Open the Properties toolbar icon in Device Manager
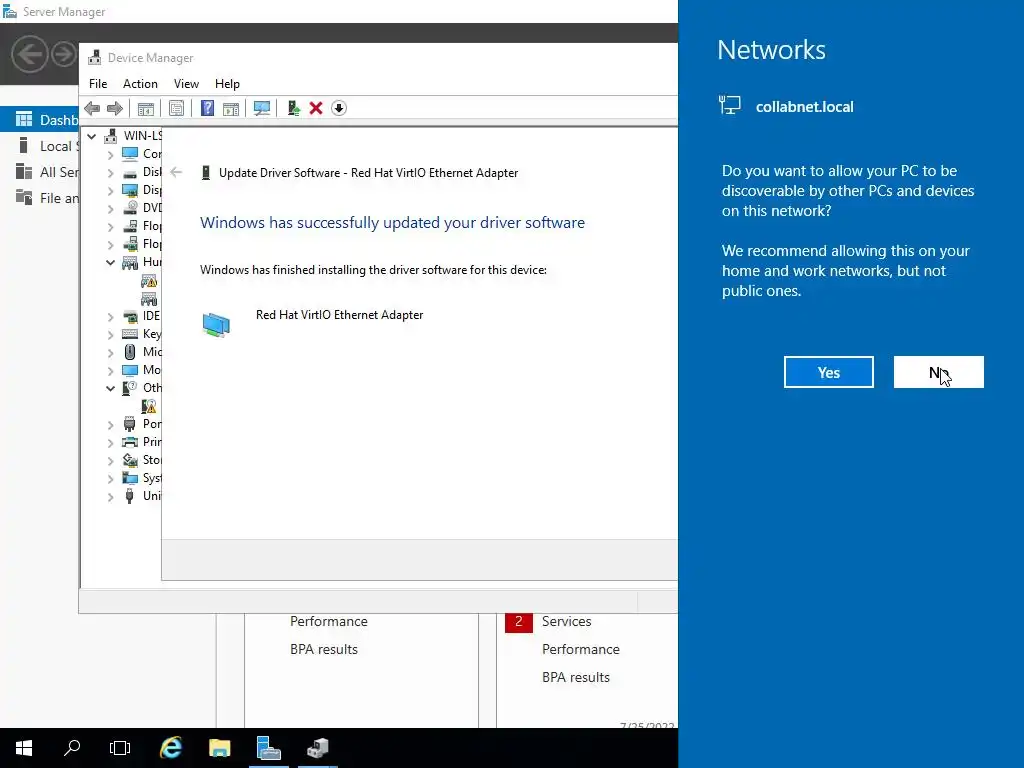1024x768 pixels. [176, 108]
